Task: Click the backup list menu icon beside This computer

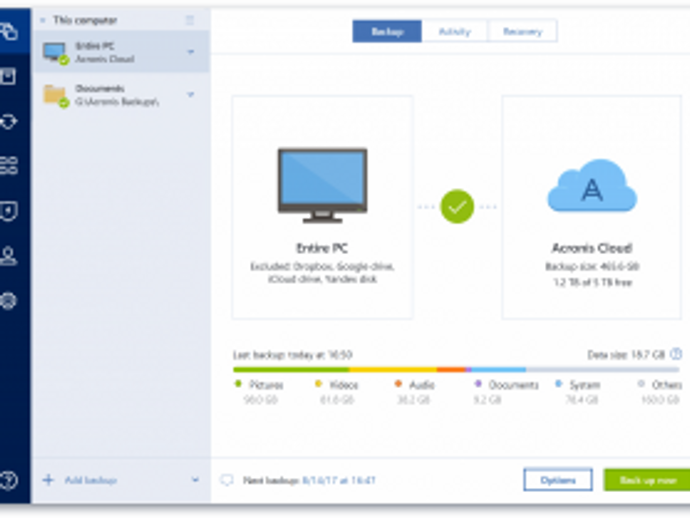Action: point(190,20)
